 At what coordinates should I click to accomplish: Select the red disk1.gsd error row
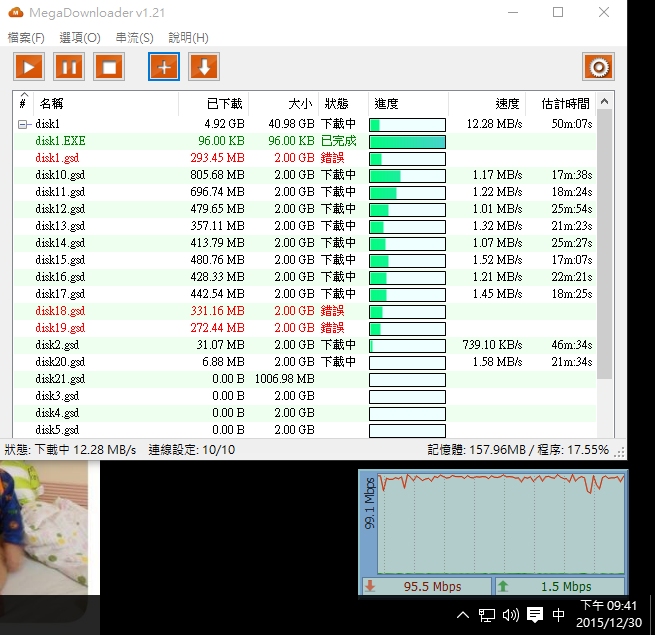[305, 158]
